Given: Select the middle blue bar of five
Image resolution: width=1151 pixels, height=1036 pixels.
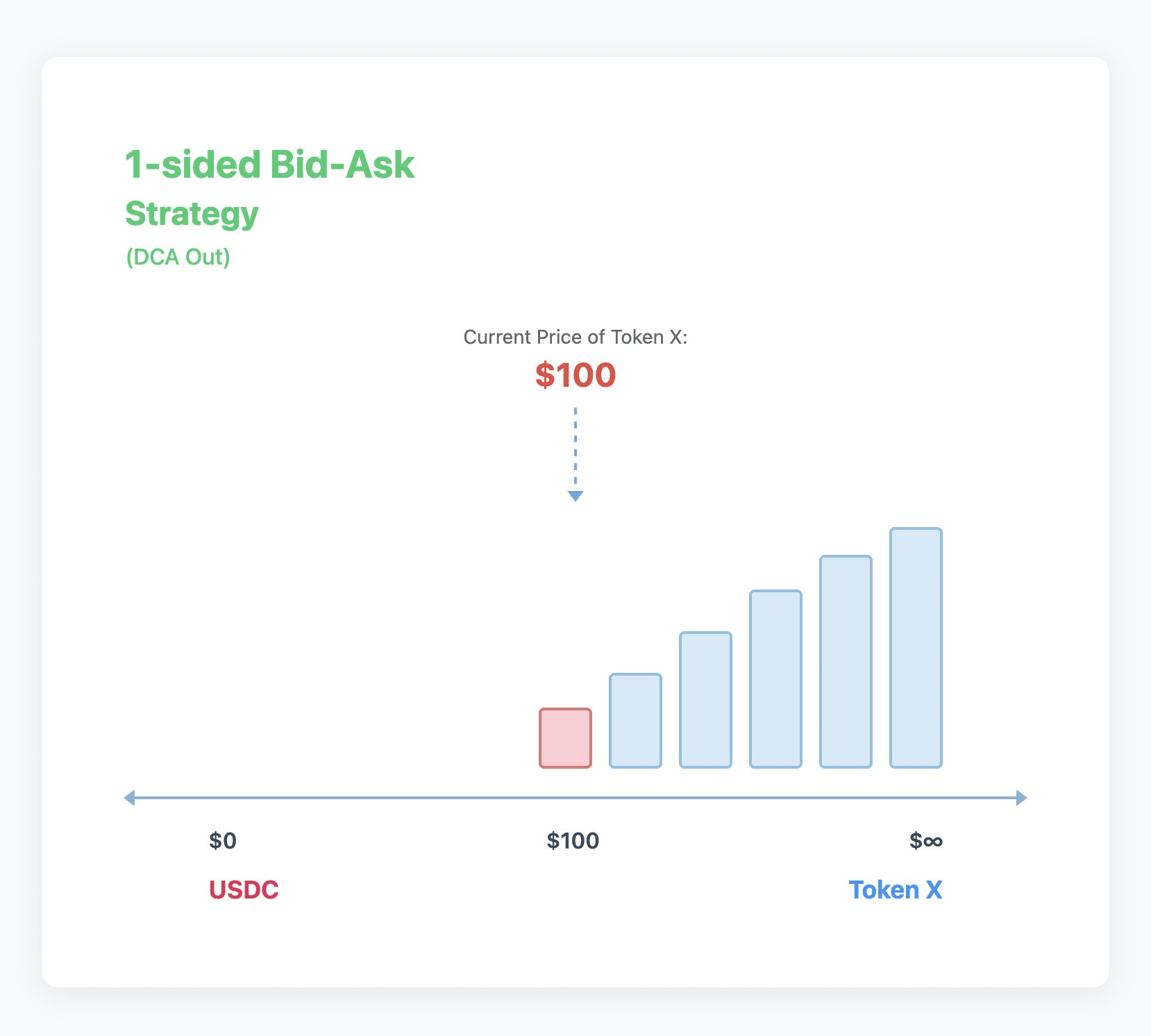Looking at the screenshot, I should coord(775,678).
